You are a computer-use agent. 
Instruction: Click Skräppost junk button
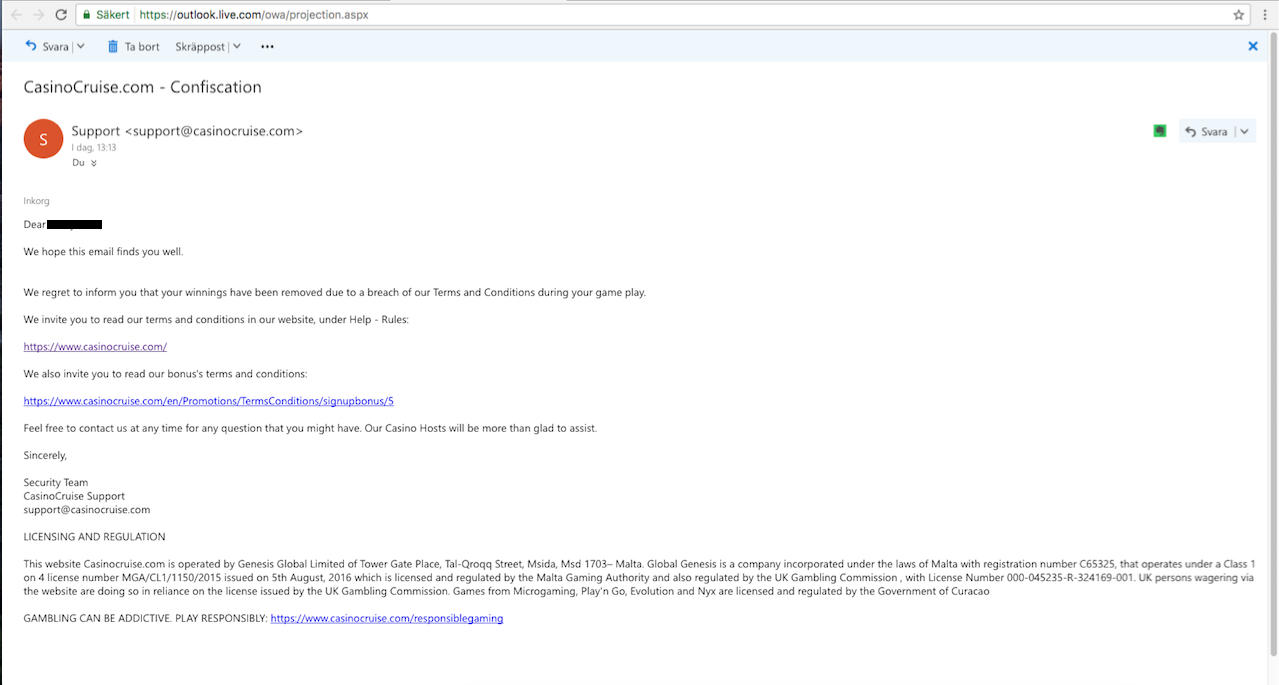tap(200, 46)
